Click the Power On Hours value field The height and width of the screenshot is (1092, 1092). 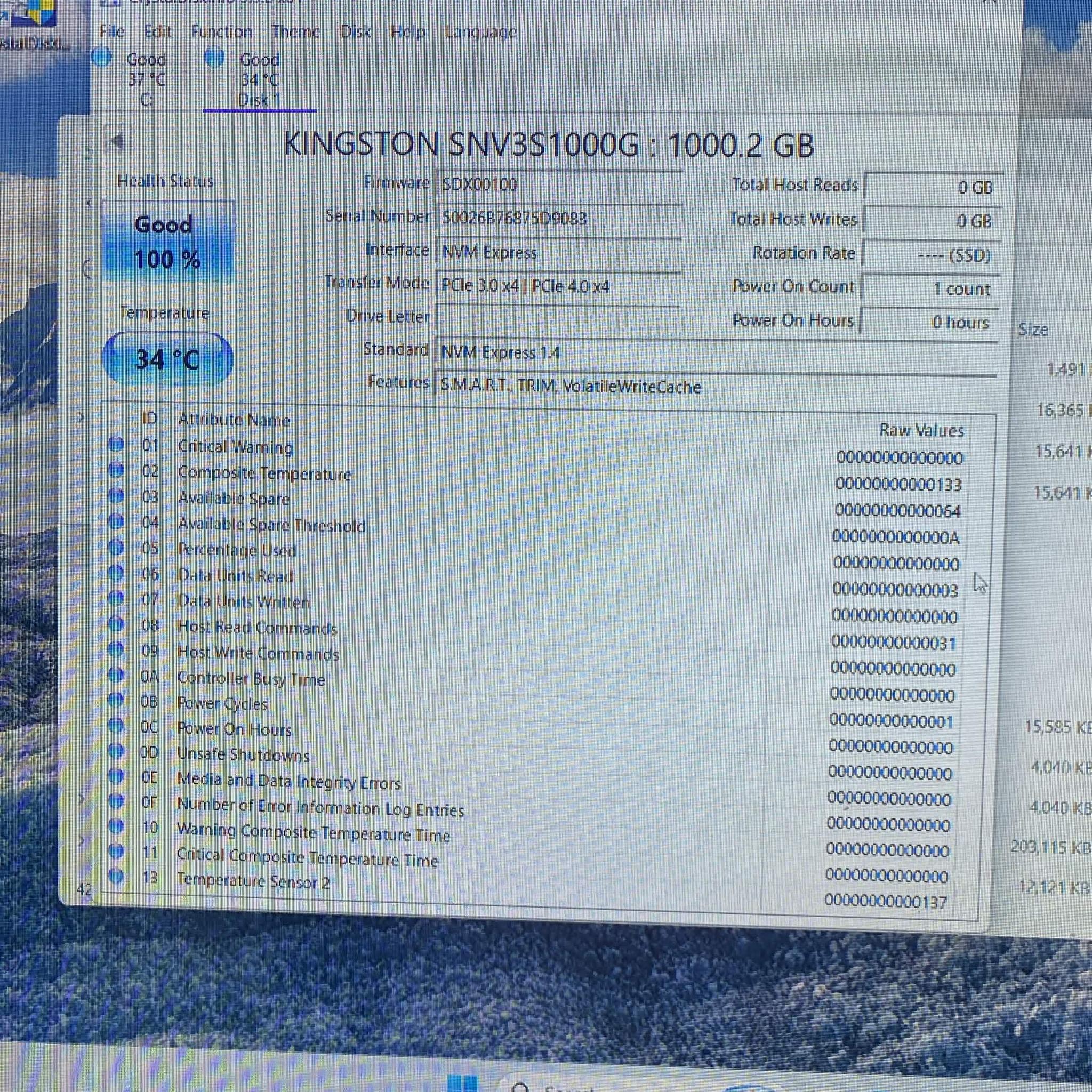point(929,322)
